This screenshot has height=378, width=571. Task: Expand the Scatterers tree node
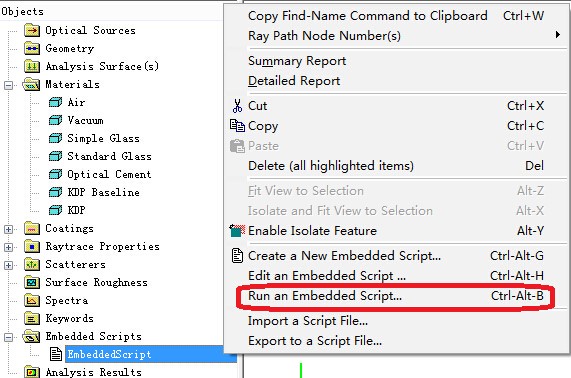point(8,265)
